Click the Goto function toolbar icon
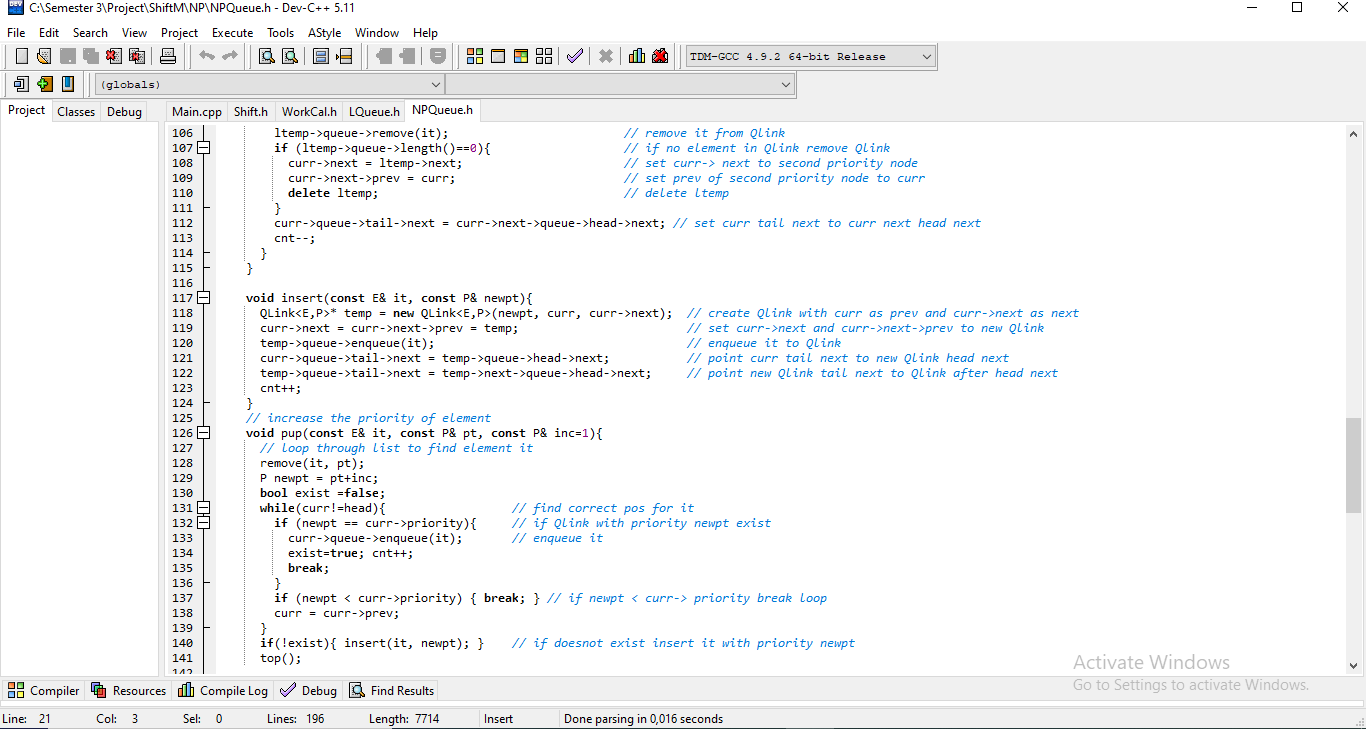Screen dimensions: 1366x729 321,56
